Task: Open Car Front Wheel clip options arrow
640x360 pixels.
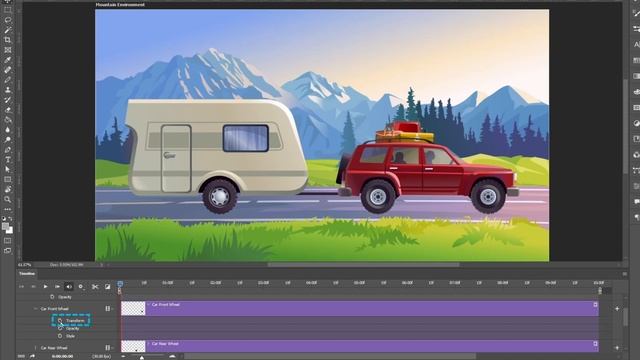Action: (x=596, y=304)
